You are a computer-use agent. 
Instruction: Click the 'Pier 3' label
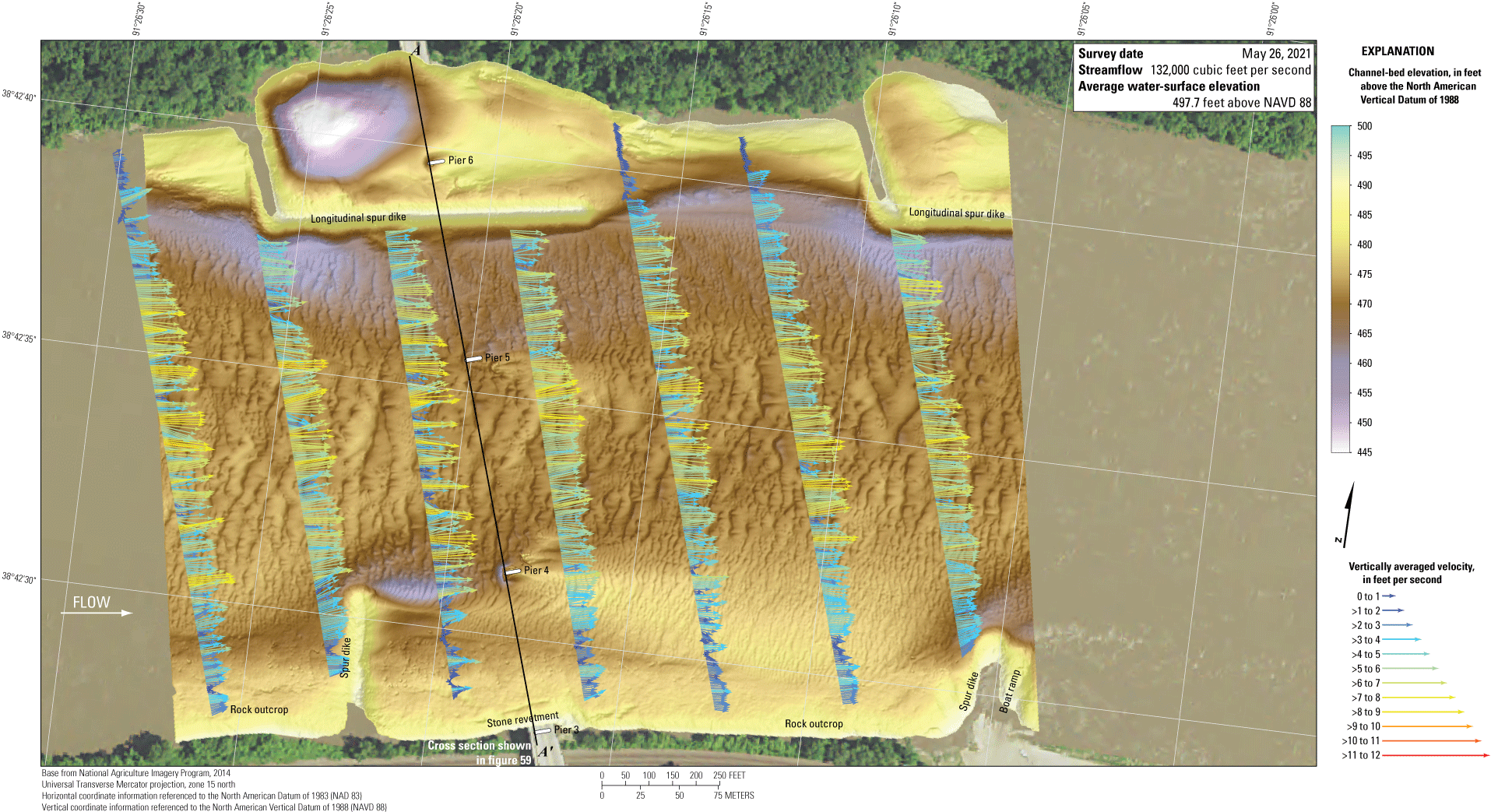[x=566, y=730]
